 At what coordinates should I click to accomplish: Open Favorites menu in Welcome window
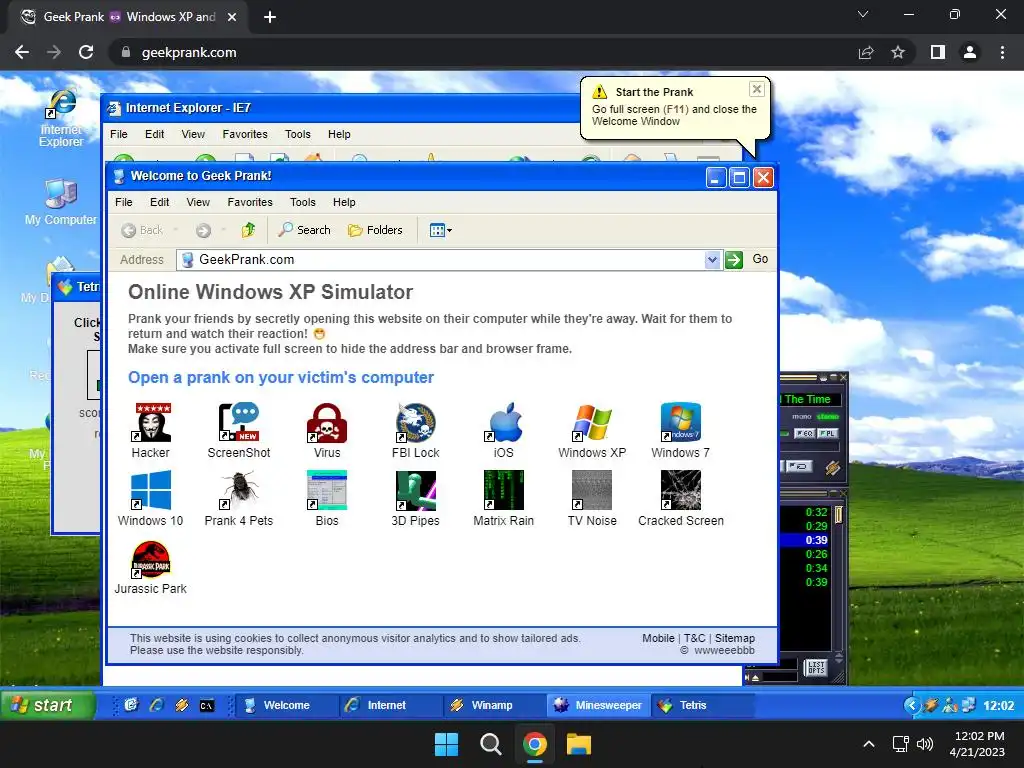tap(250, 202)
